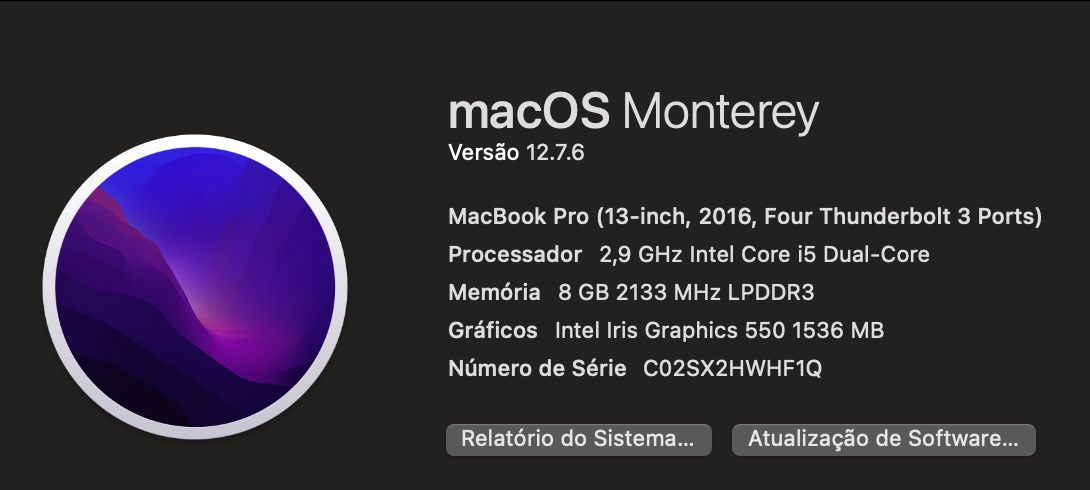
Task: Click the bold macOS title word
Action: point(529,111)
